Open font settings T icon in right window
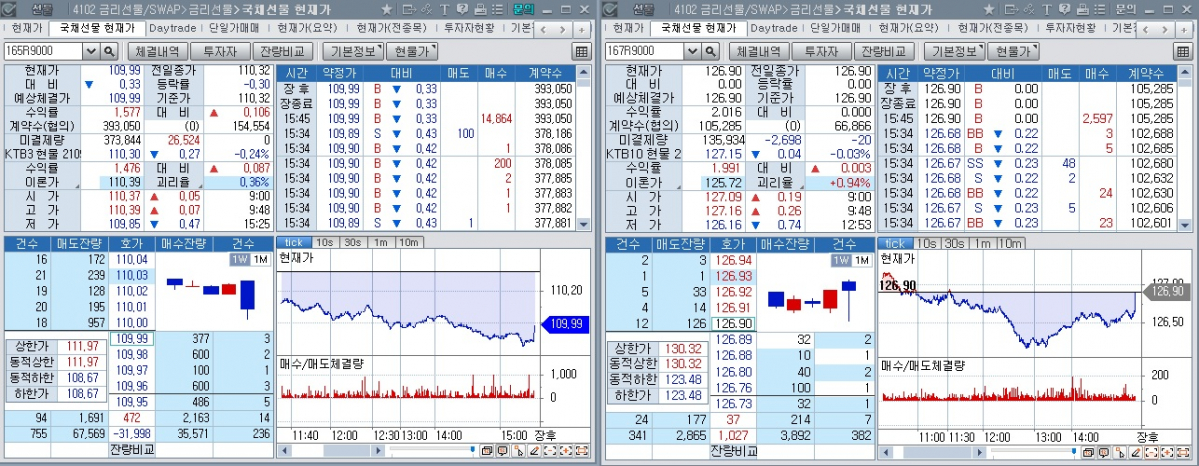The height and width of the screenshot is (466, 1199). coord(1047,10)
